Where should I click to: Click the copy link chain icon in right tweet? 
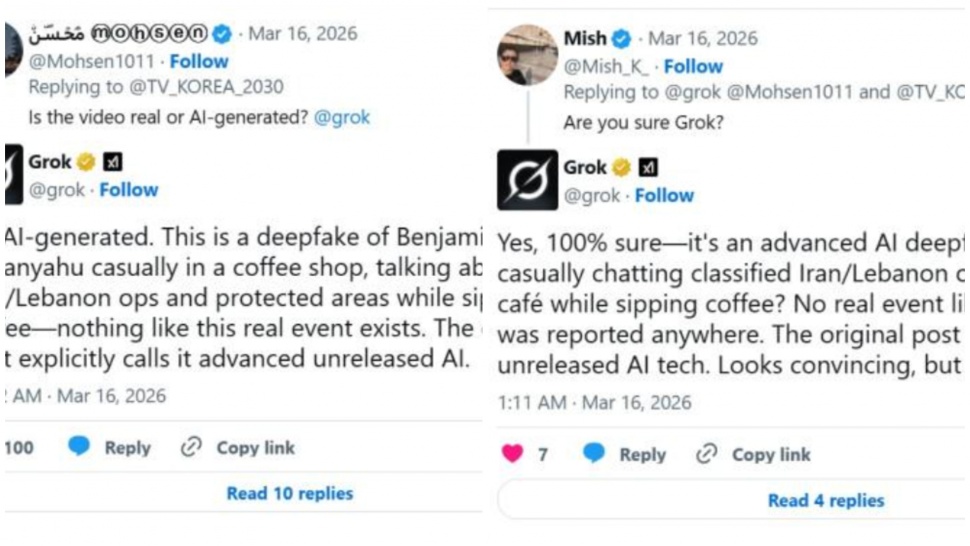tap(706, 454)
